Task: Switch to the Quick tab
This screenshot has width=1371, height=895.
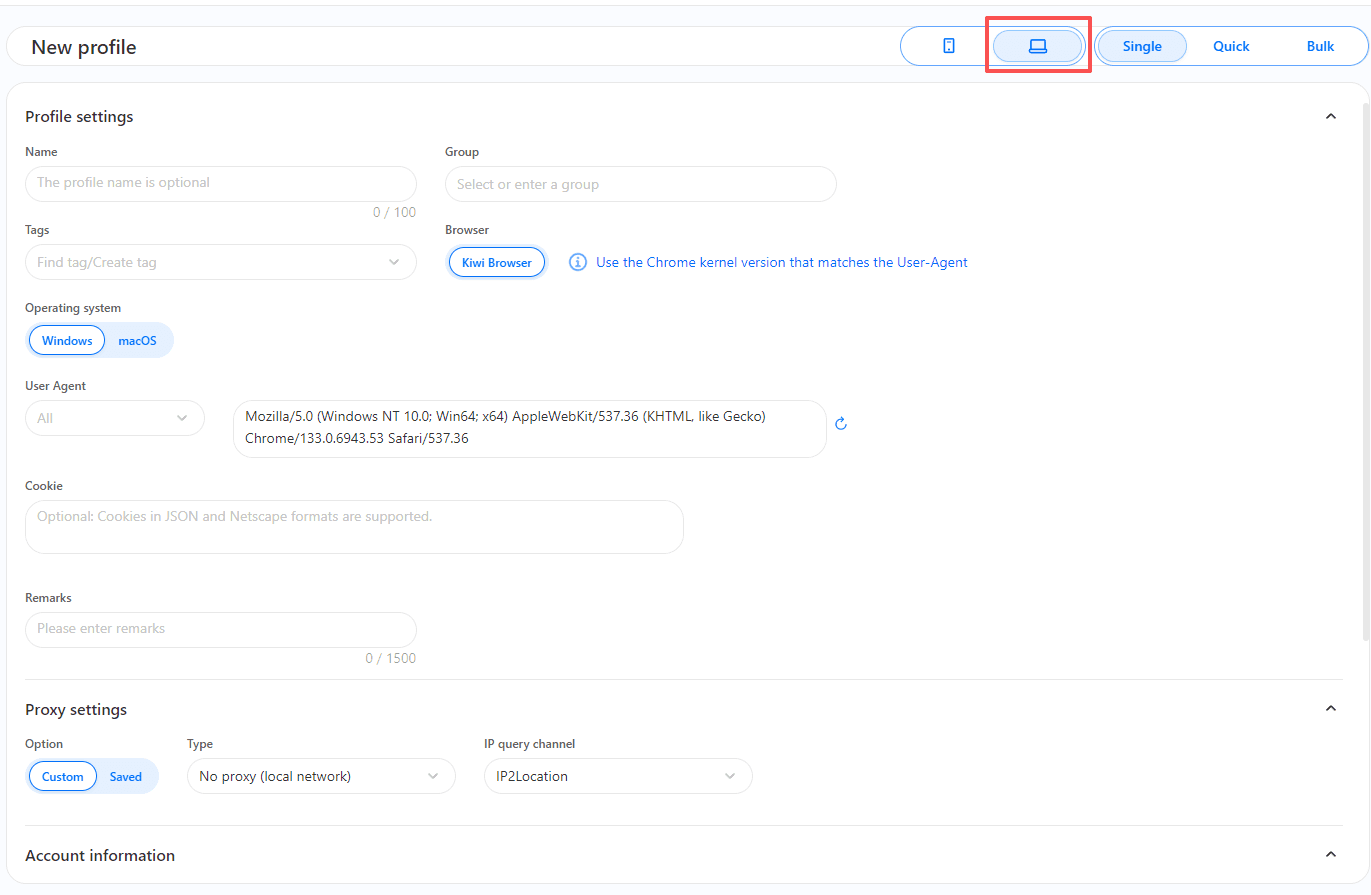Action: coord(1231,46)
